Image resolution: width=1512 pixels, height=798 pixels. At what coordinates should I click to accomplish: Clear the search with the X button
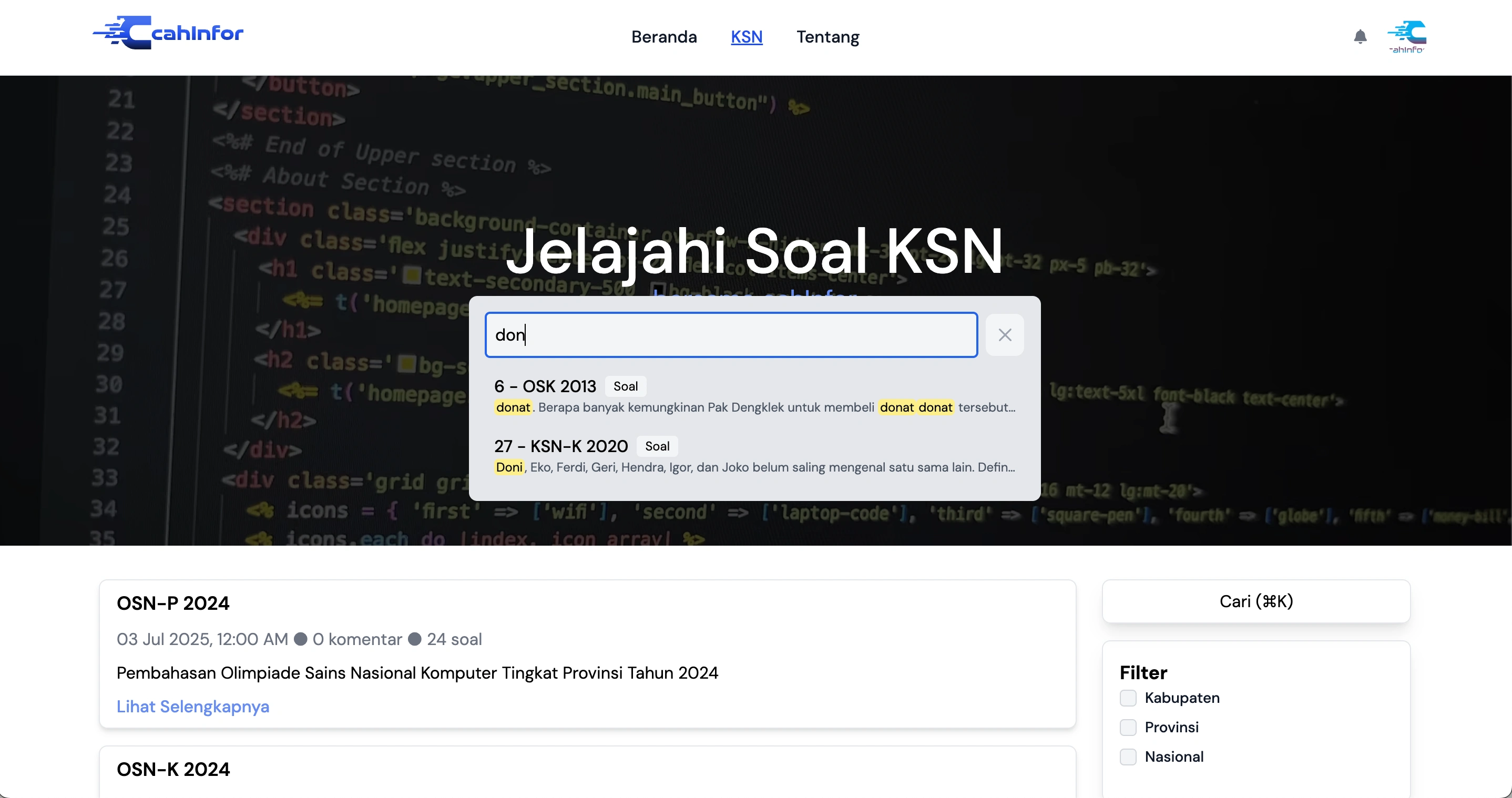(1004, 335)
